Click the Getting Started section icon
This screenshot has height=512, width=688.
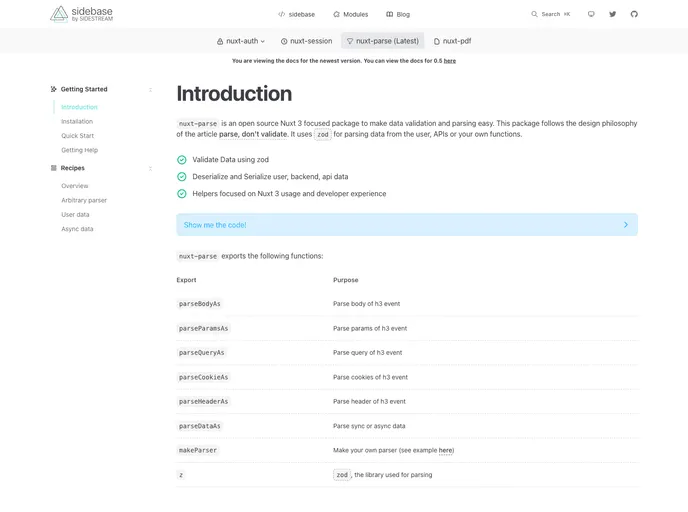click(54, 89)
